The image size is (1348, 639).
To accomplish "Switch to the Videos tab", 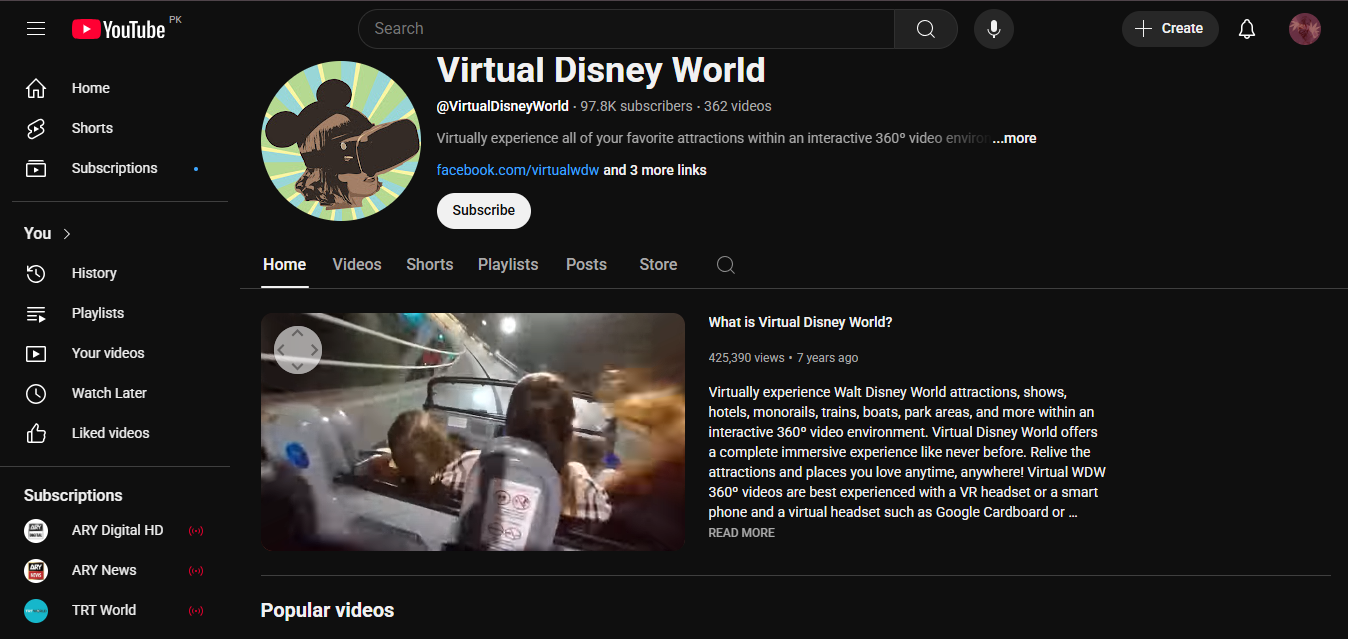I will point(356,264).
